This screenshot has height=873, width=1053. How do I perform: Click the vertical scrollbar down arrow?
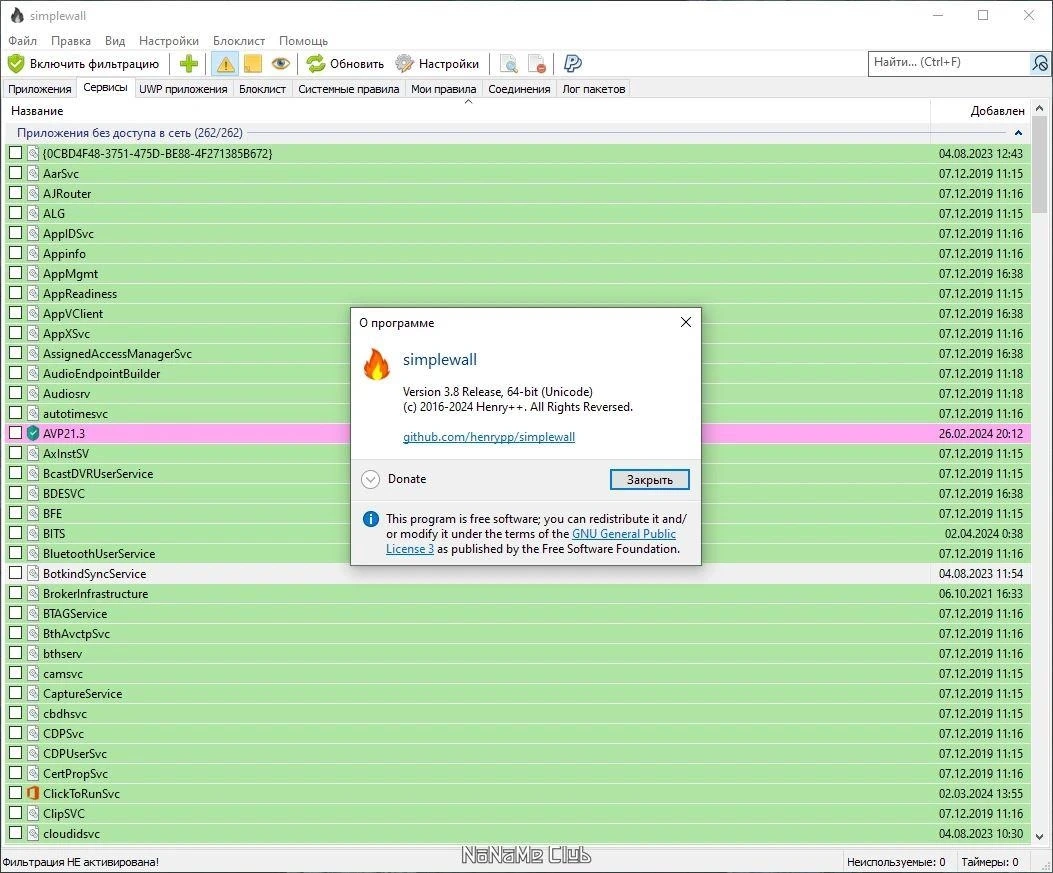point(1040,836)
